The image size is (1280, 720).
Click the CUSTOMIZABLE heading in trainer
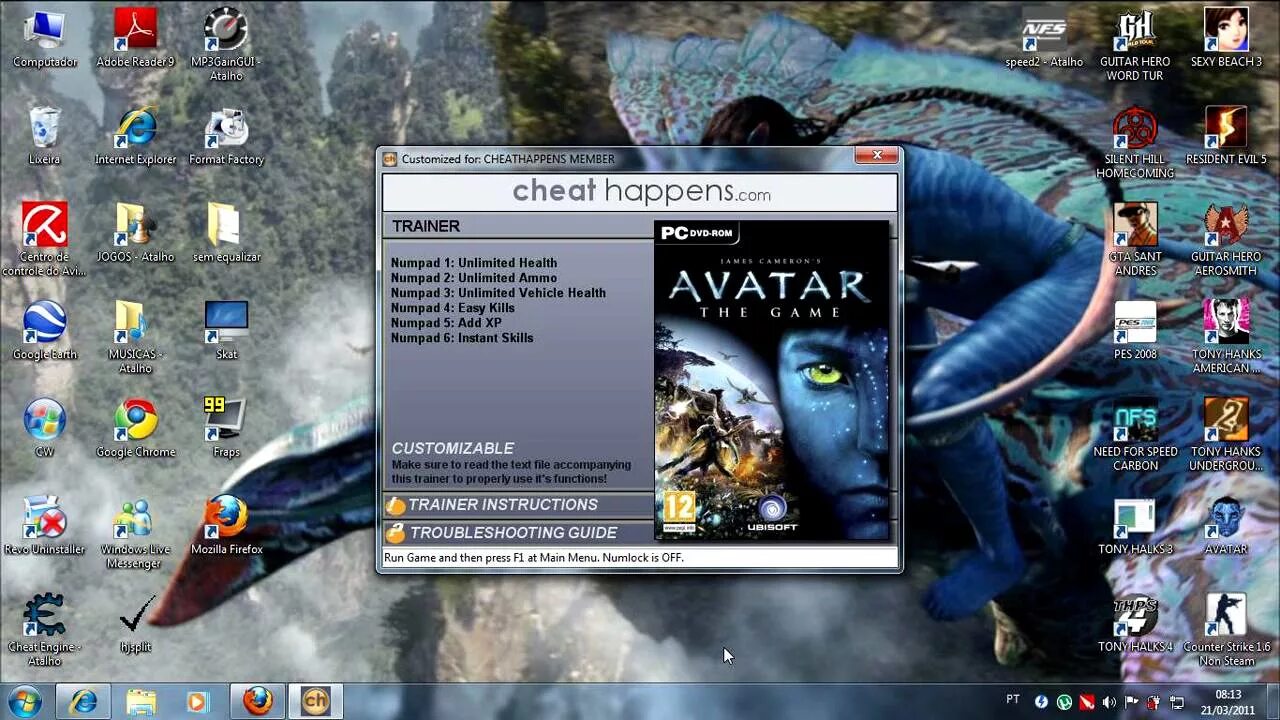(x=453, y=448)
